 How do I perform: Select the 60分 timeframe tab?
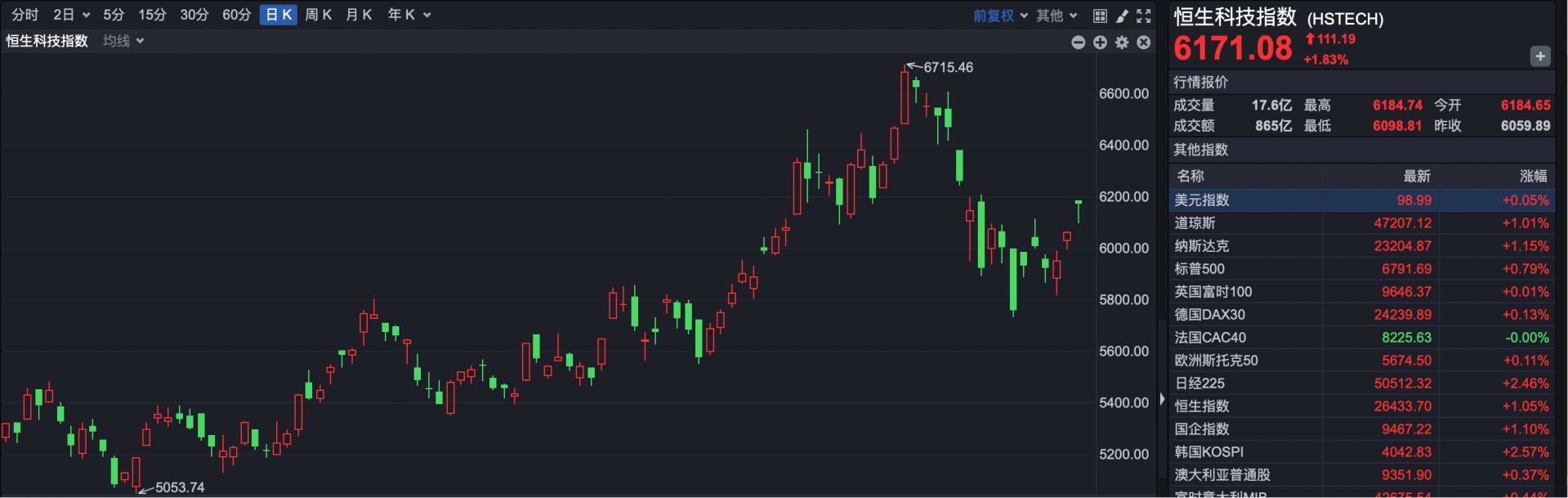tap(236, 15)
